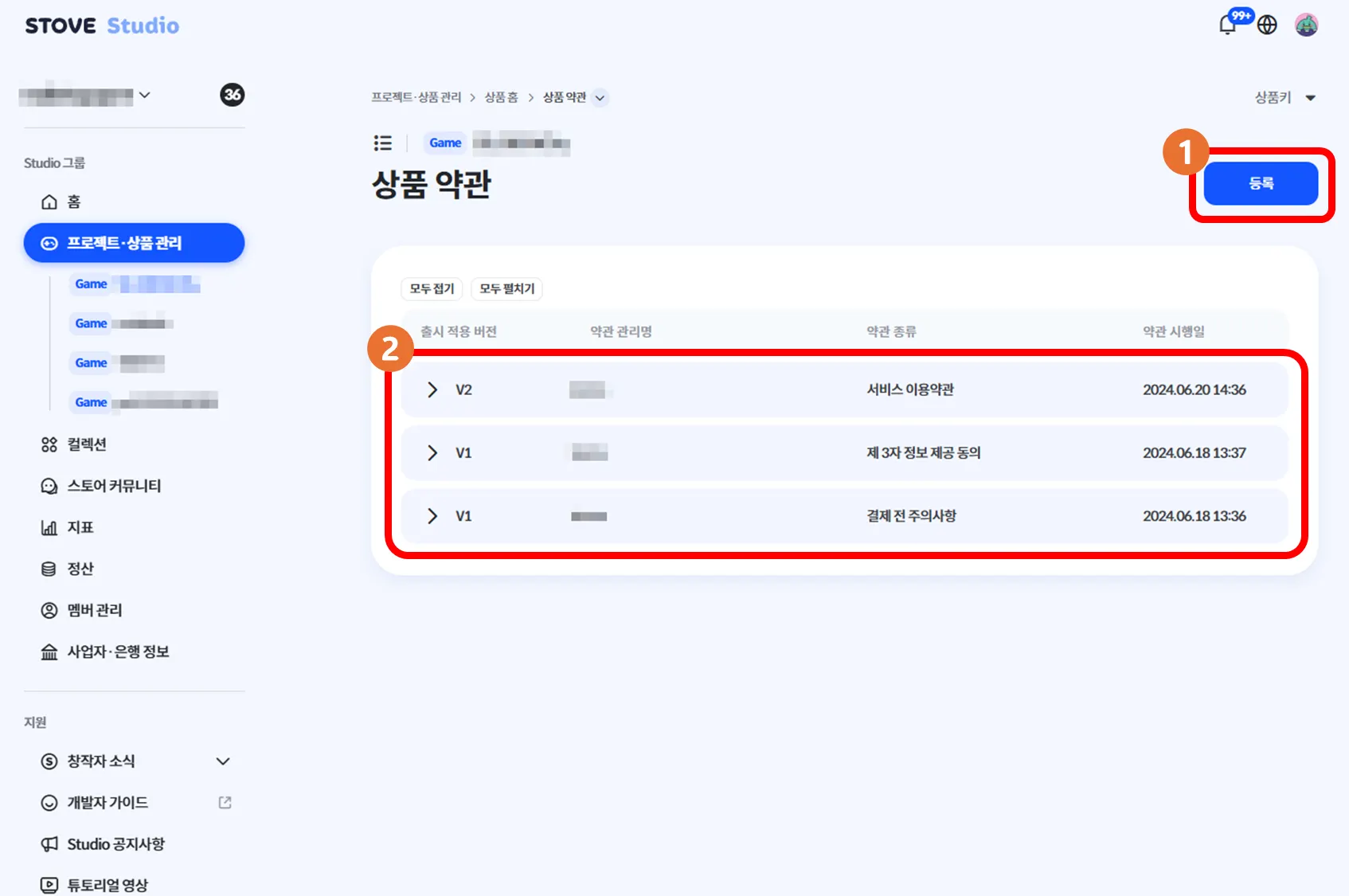Open 사업자·은행 정보 page
Viewport: 1349px width, 896px height.
coord(117,651)
